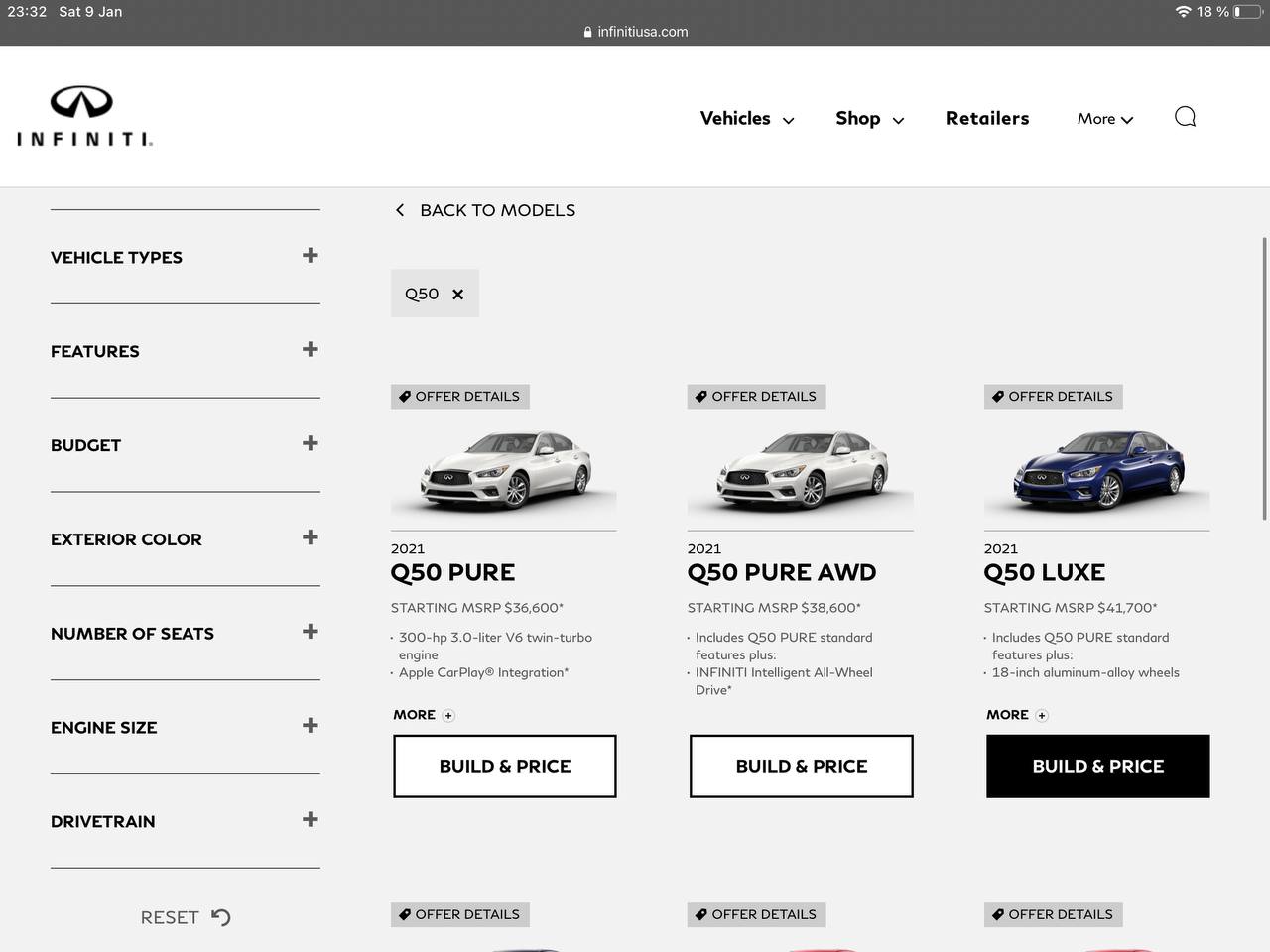Screen dimensions: 1270x952
Task: Open Offer Details in bottom-left second row card
Action: coord(460,914)
